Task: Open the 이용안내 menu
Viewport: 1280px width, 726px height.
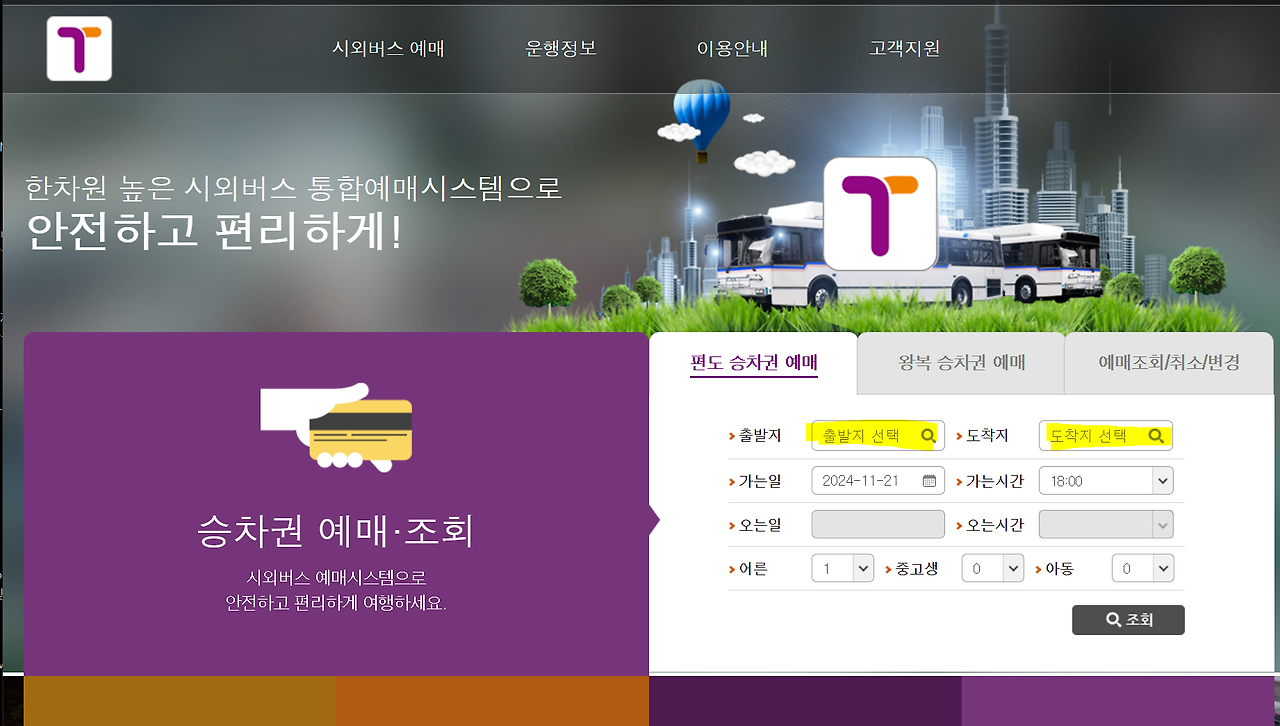Action: coord(733,47)
